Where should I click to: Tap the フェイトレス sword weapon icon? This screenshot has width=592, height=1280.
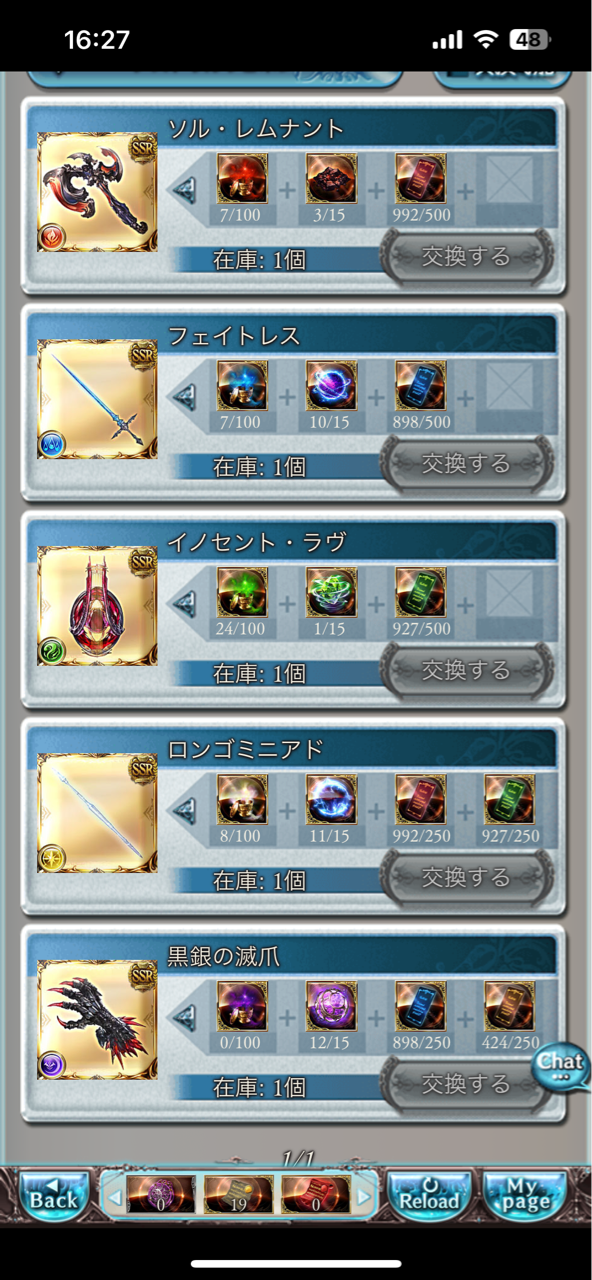coord(97,399)
